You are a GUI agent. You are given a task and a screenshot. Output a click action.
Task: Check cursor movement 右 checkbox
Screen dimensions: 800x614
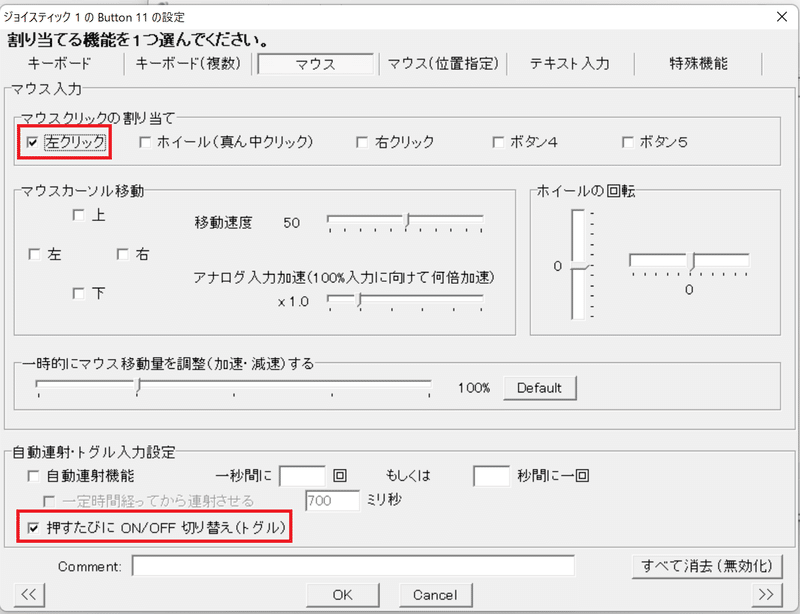click(122, 254)
